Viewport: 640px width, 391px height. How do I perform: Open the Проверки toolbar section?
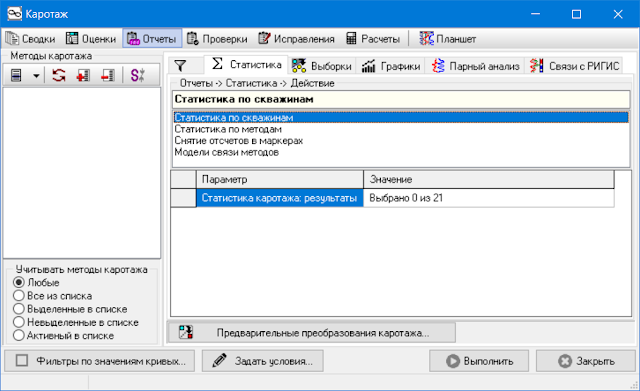(x=217, y=39)
